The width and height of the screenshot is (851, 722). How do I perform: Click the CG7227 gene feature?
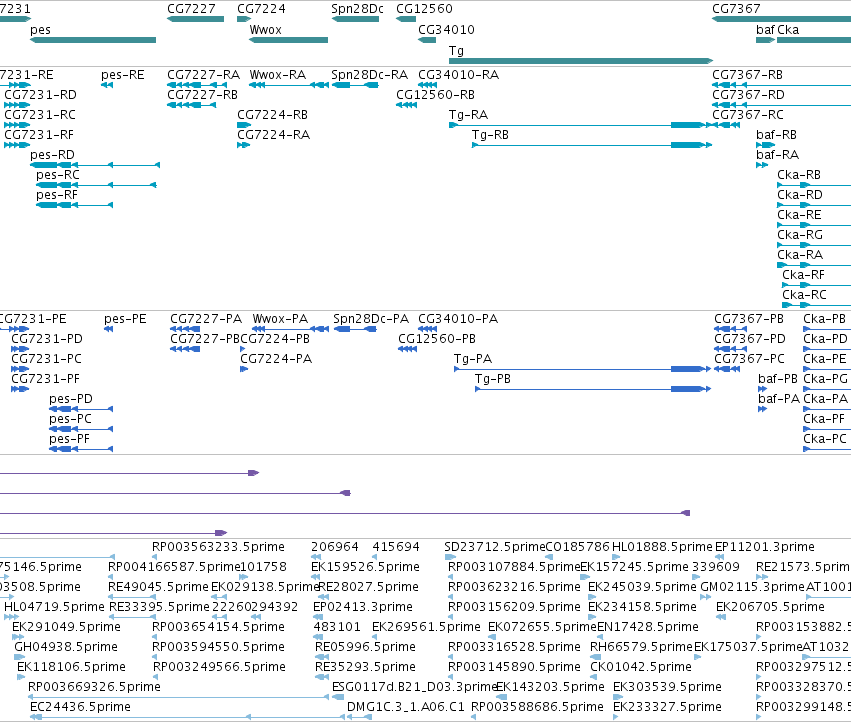[x=195, y=19]
